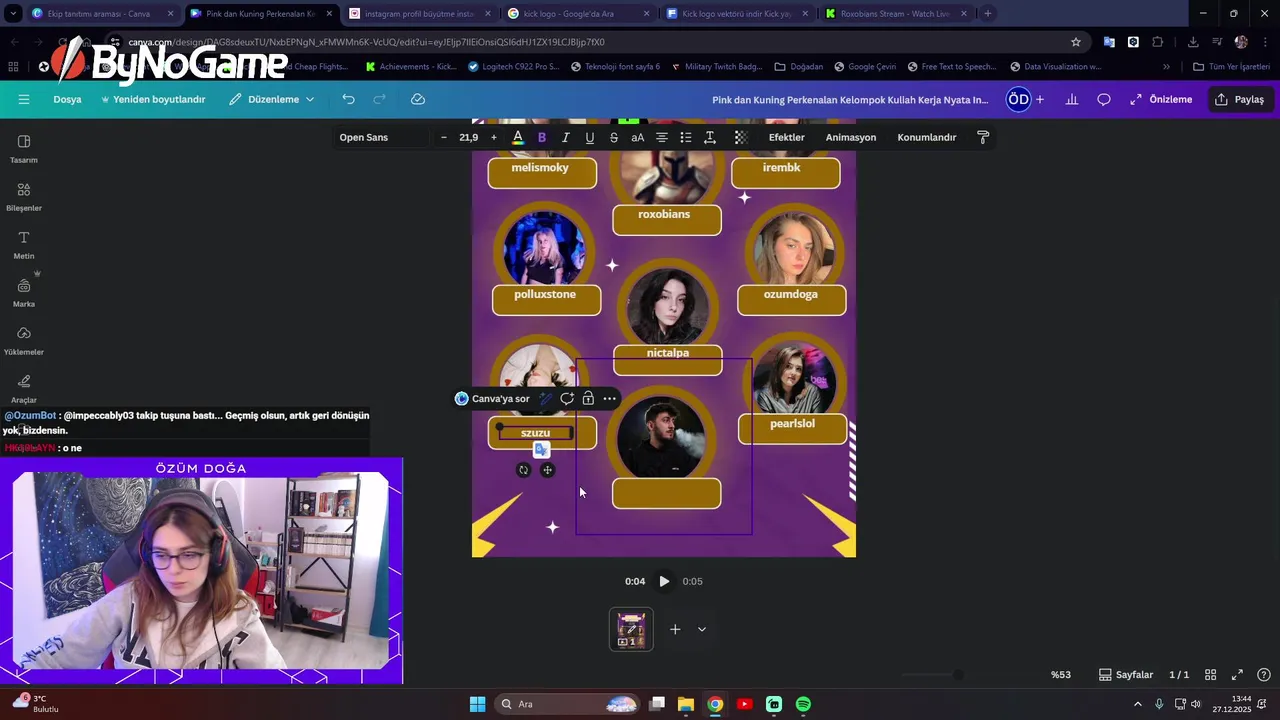Open the Konumlandır position panel

tap(927, 137)
